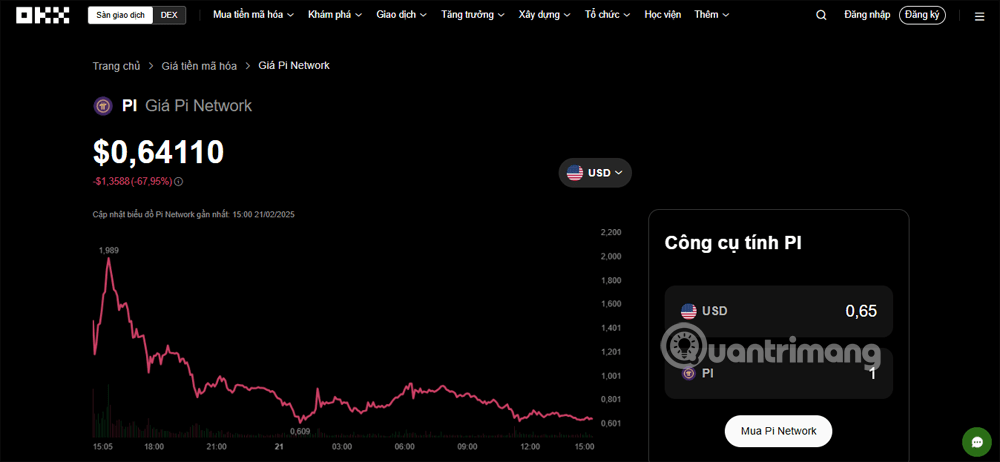This screenshot has width=1000, height=462.
Task: Expand the Mua tiền mã hóa menu
Action: tap(254, 15)
